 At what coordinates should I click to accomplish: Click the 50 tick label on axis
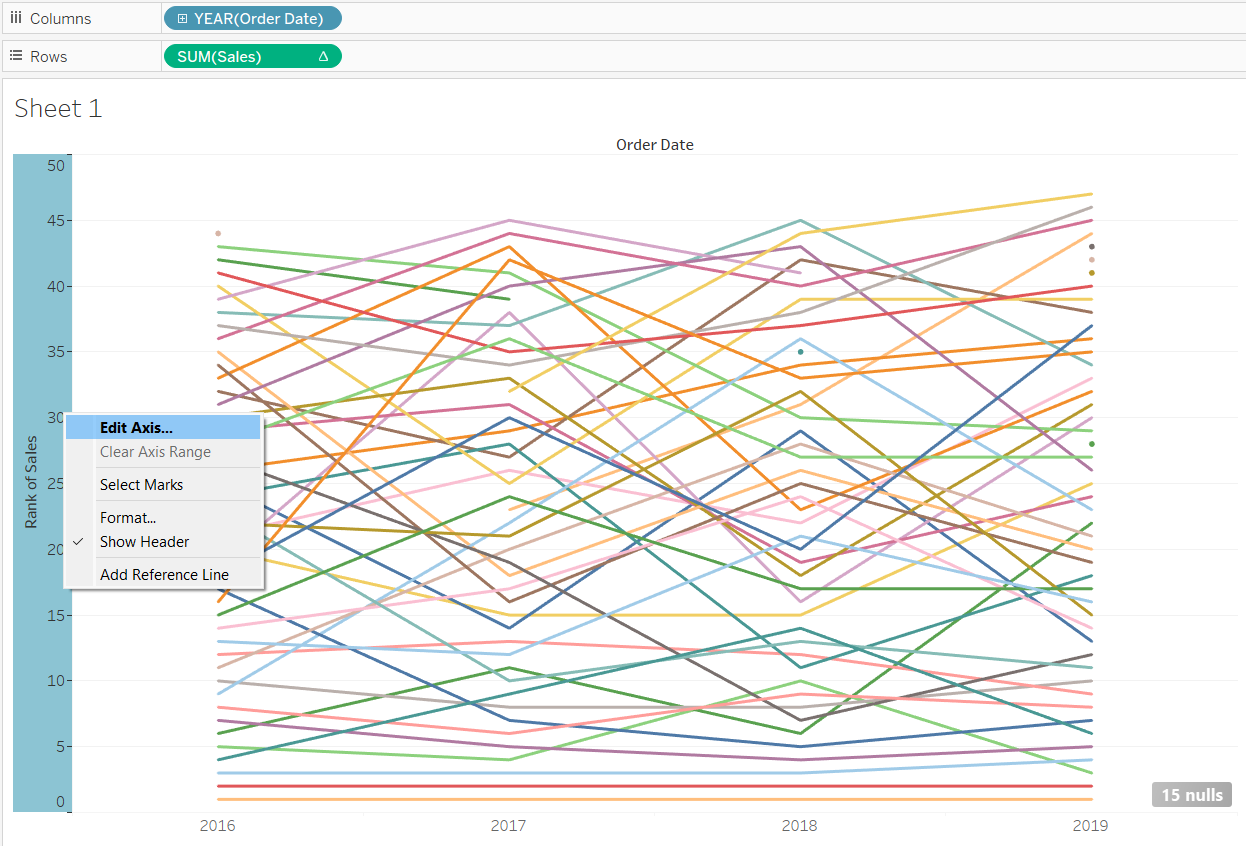tap(56, 166)
